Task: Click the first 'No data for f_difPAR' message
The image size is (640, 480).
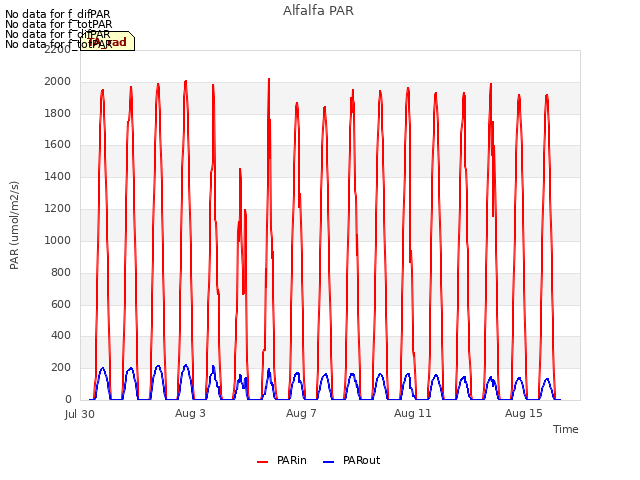Action: coord(58,14)
